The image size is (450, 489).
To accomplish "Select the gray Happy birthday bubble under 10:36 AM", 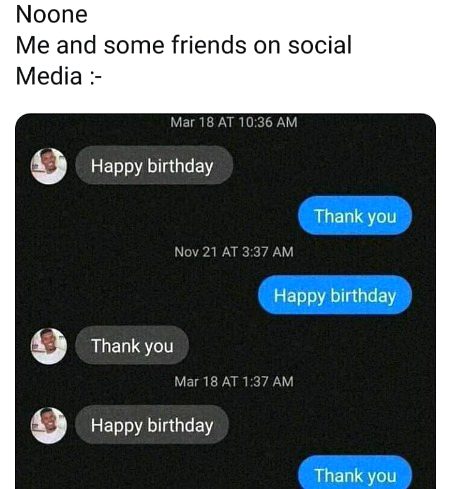I will 154,165.
